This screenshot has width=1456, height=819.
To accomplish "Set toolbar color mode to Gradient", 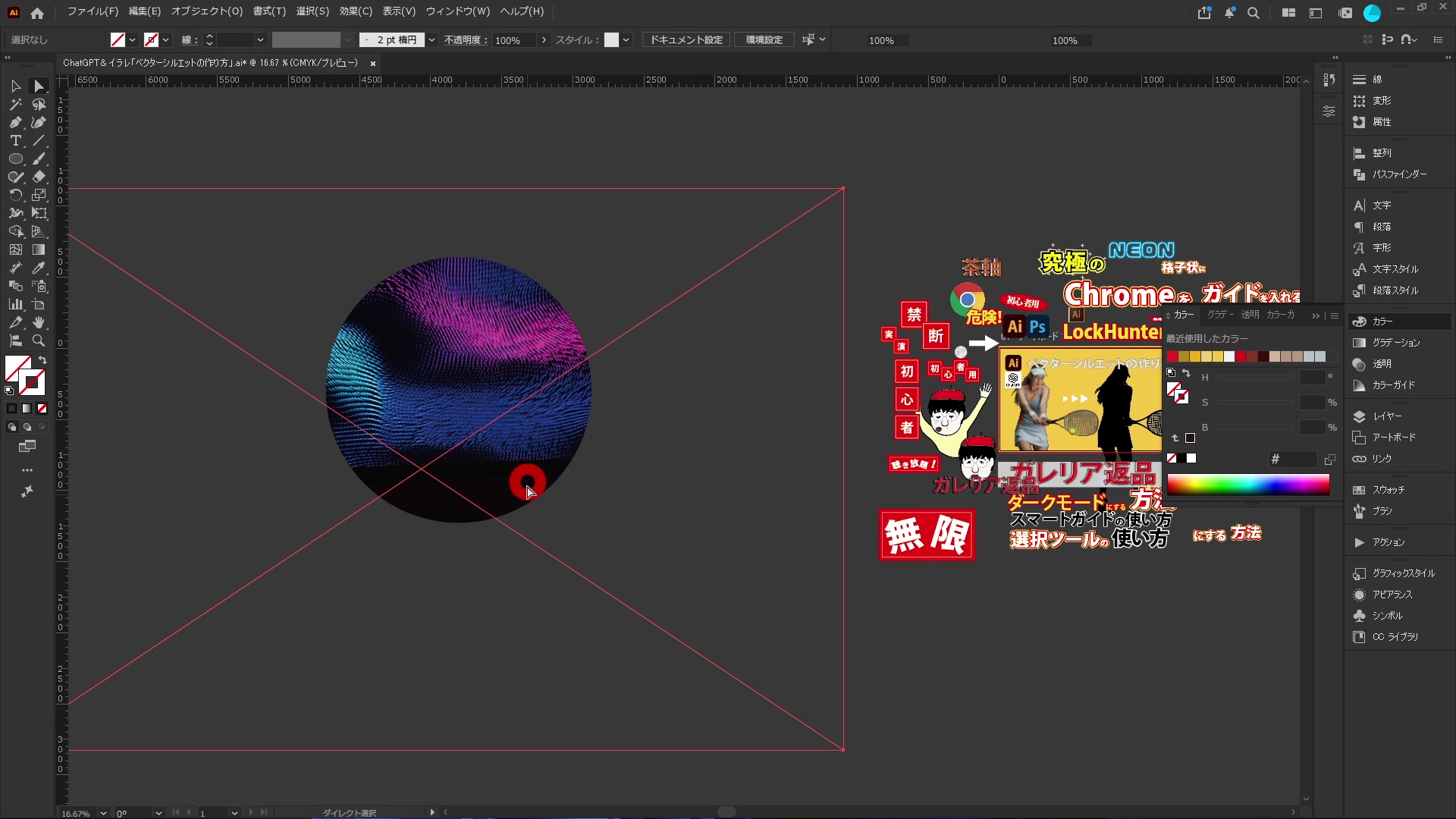I will tap(27, 409).
